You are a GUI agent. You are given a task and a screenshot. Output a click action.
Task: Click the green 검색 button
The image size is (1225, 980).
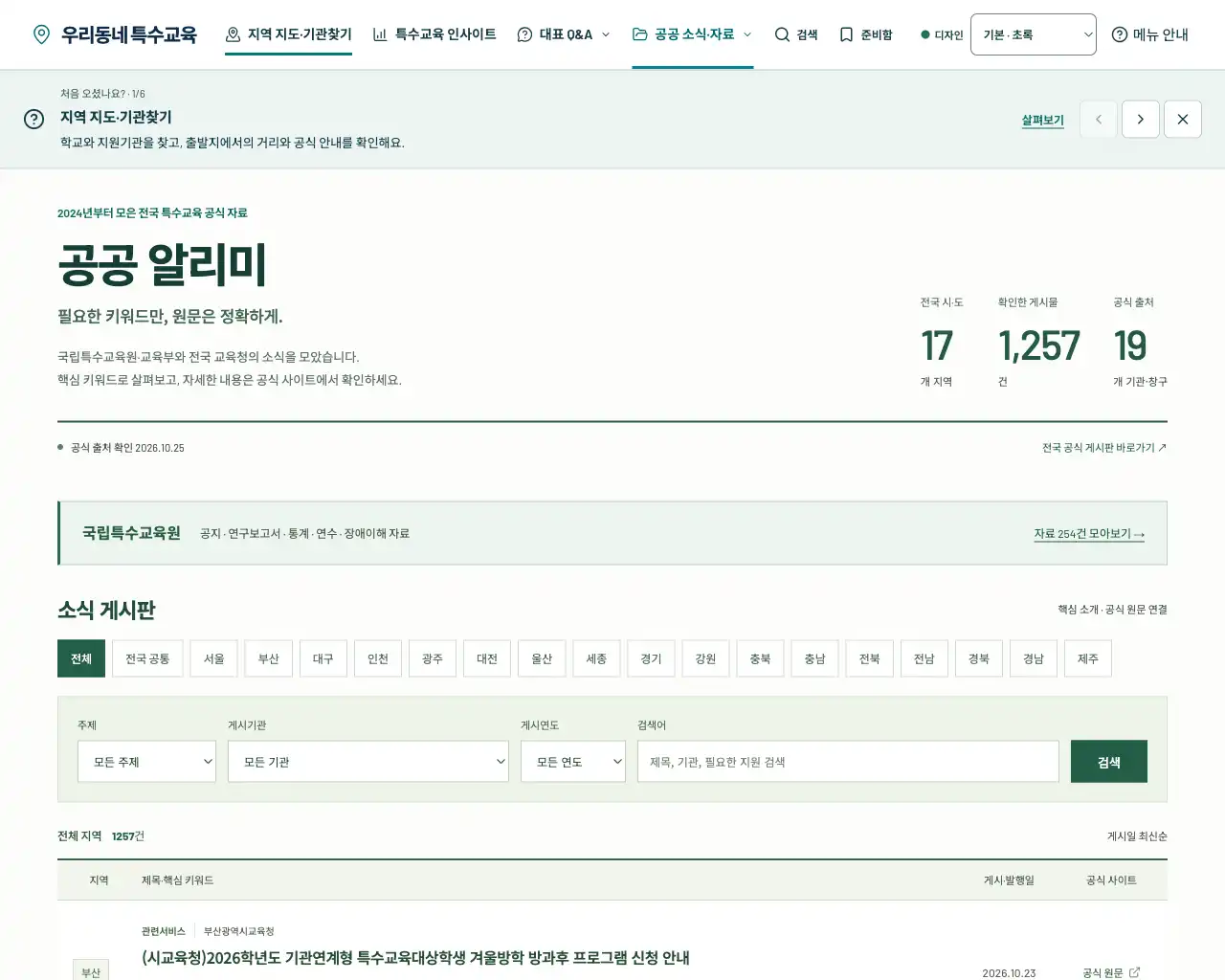[1109, 762]
